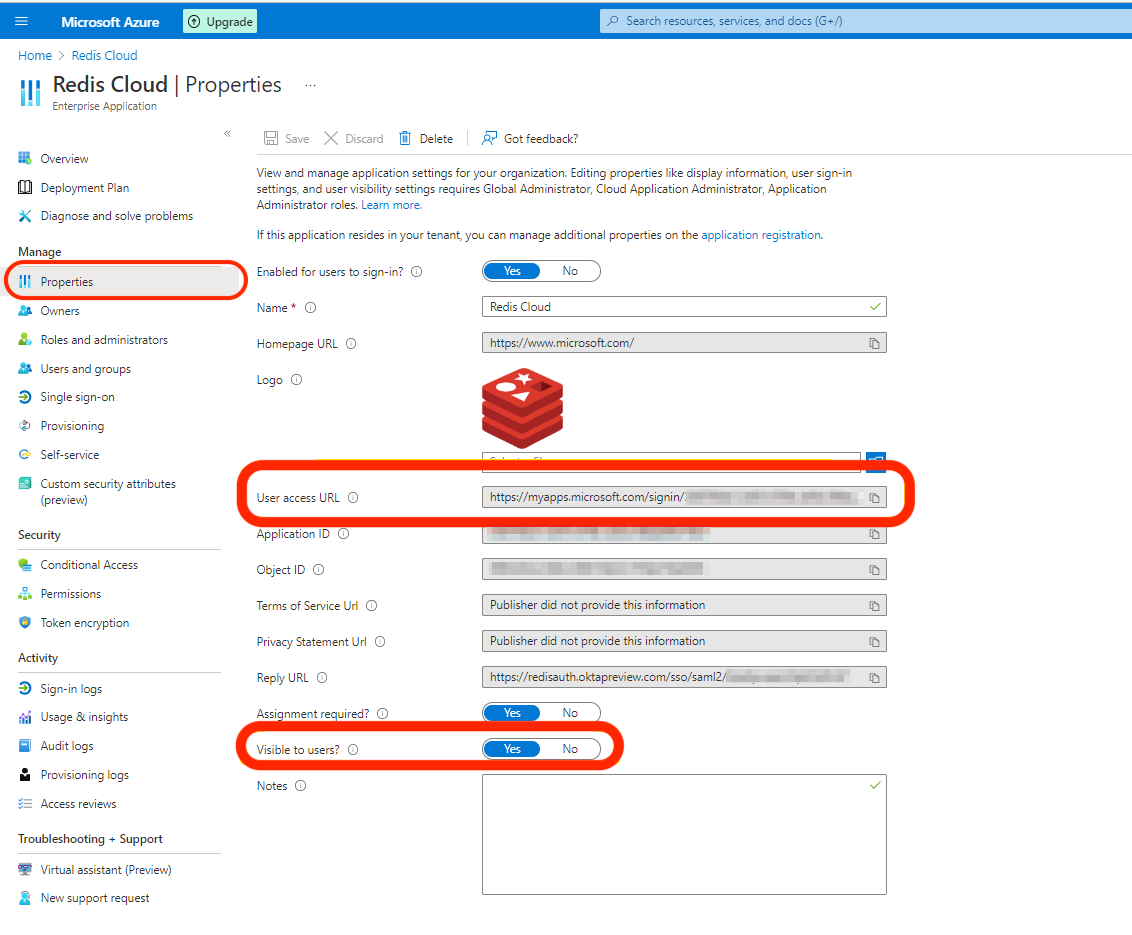This screenshot has height=935, width=1132.
Task: Open the ellipsis more options menu
Action: tap(310, 85)
